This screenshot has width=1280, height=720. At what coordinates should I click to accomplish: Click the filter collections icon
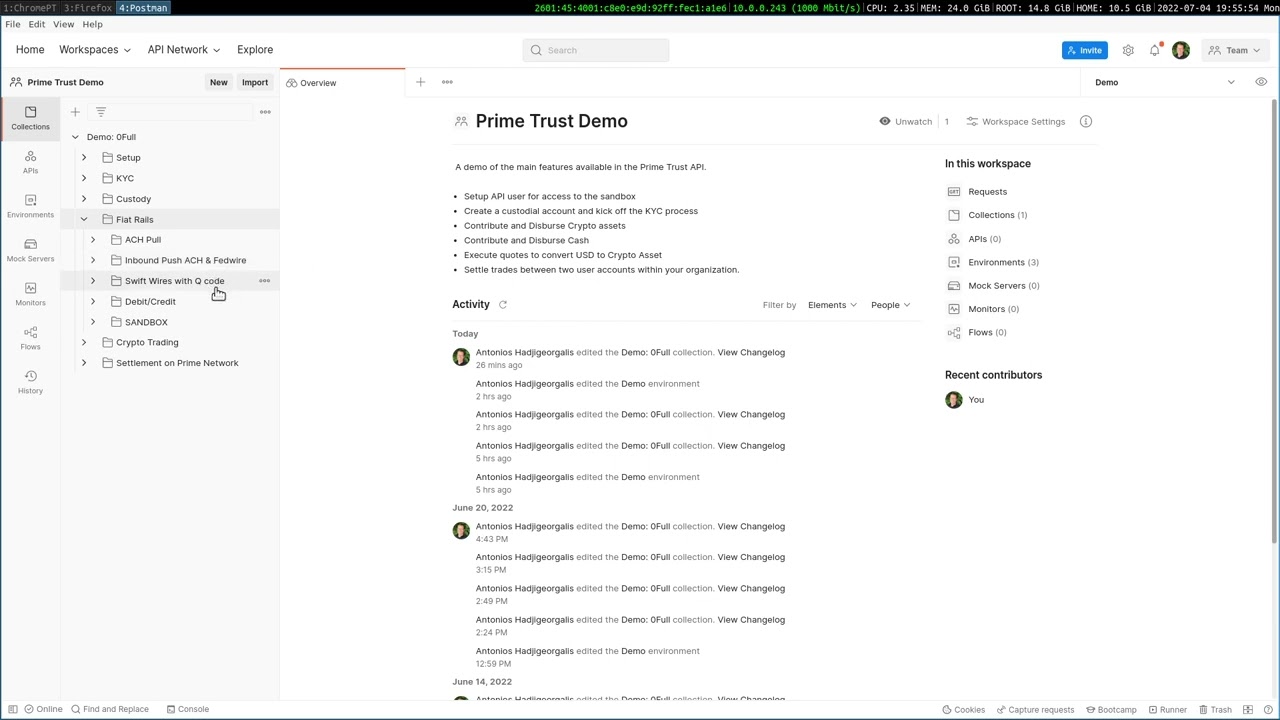[100, 112]
